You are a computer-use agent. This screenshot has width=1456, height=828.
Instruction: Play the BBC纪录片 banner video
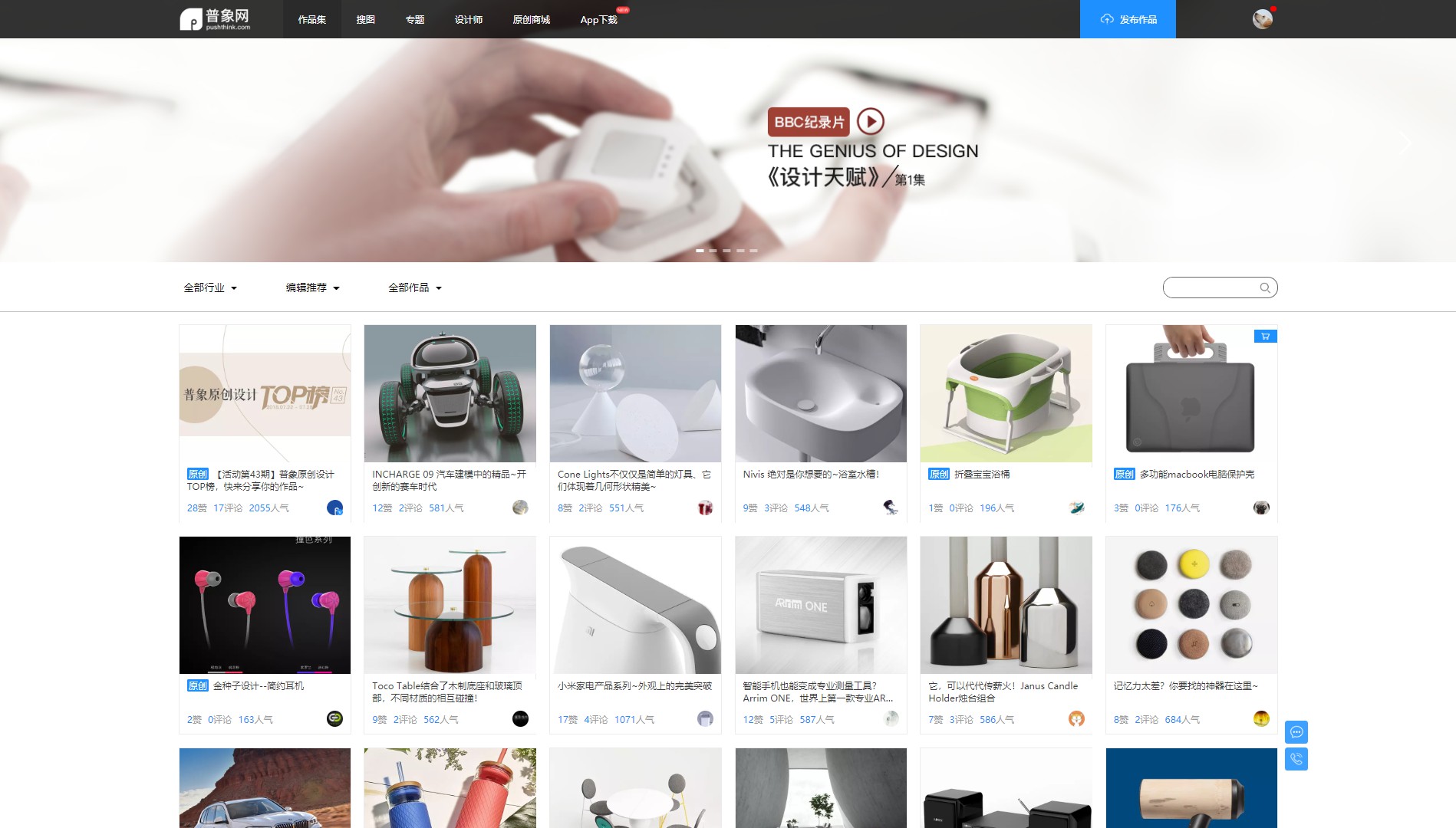871,122
